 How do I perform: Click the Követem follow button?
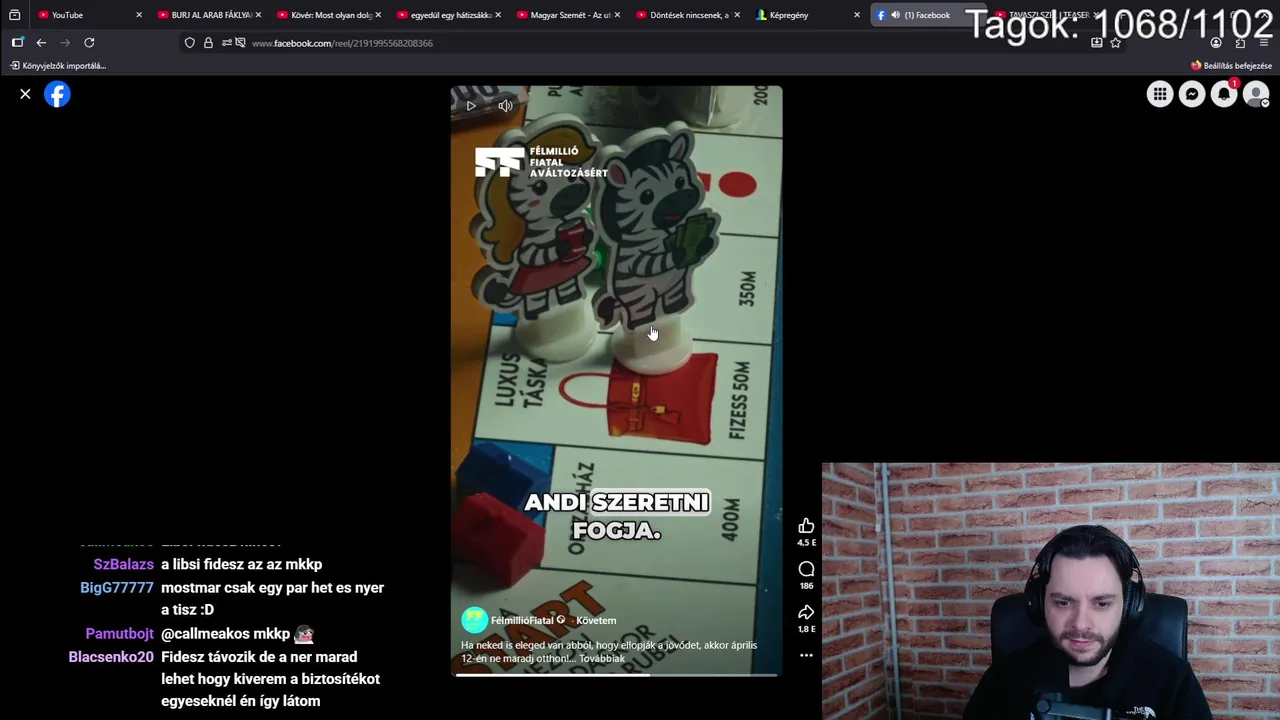click(x=596, y=620)
